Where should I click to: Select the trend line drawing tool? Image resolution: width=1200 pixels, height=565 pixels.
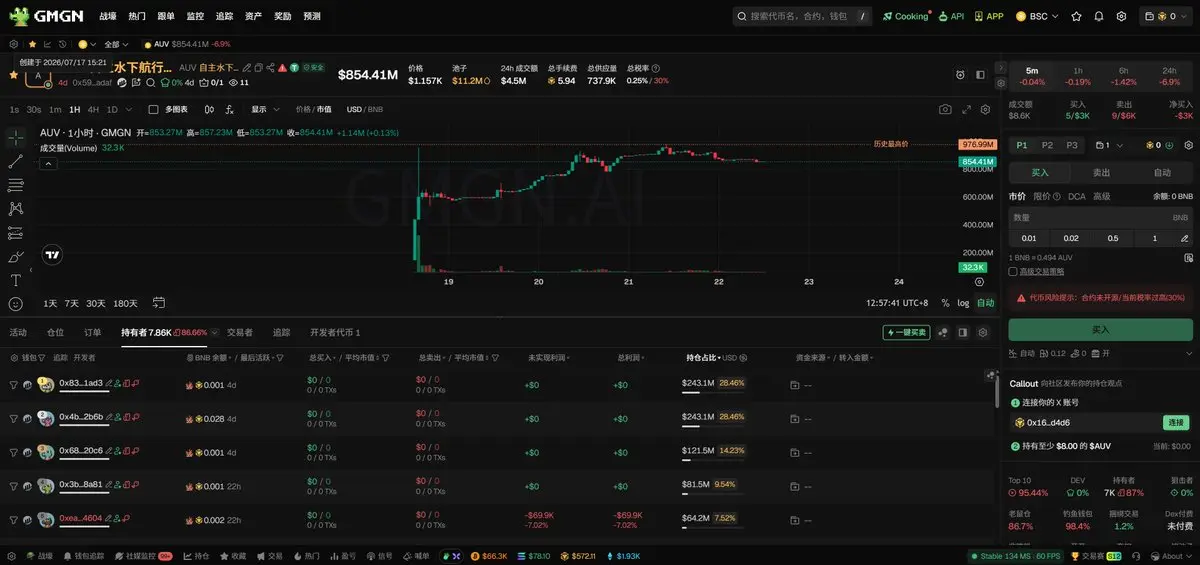(x=16, y=161)
